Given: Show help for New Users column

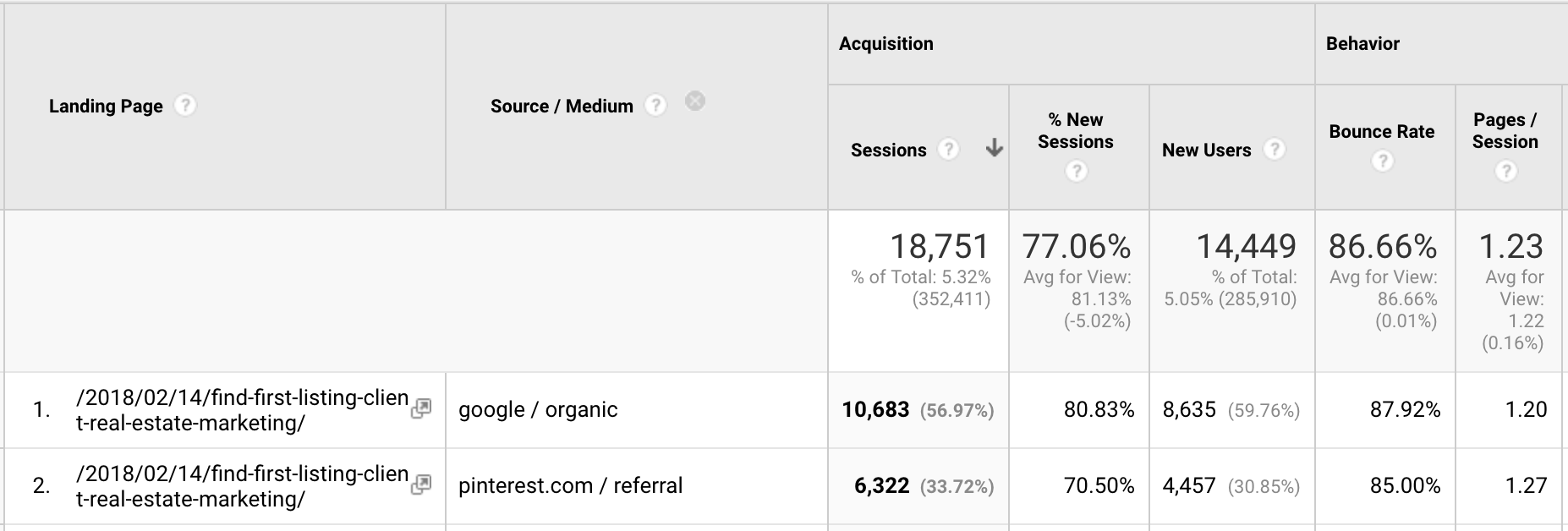Looking at the screenshot, I should coord(1274,150).
